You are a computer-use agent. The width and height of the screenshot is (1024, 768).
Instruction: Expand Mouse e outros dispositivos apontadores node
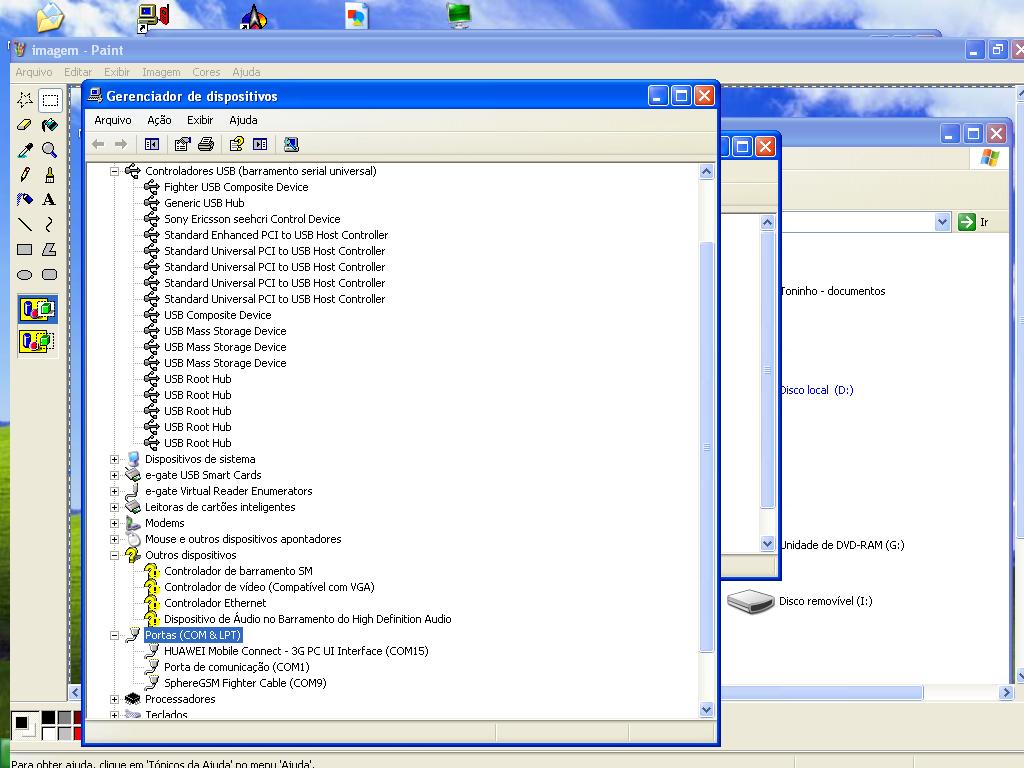(x=114, y=539)
